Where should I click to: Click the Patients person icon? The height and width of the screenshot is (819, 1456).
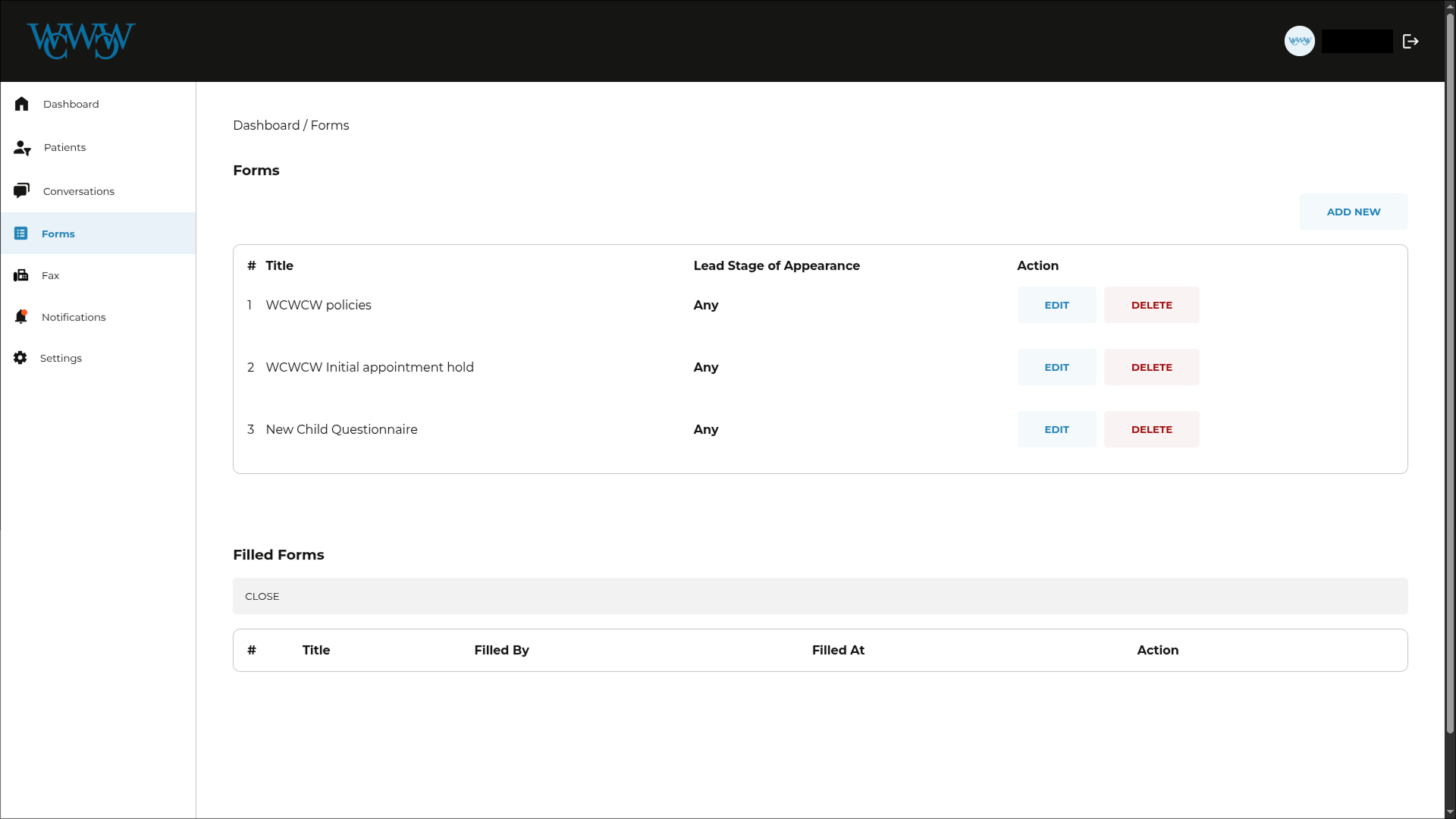click(x=22, y=148)
